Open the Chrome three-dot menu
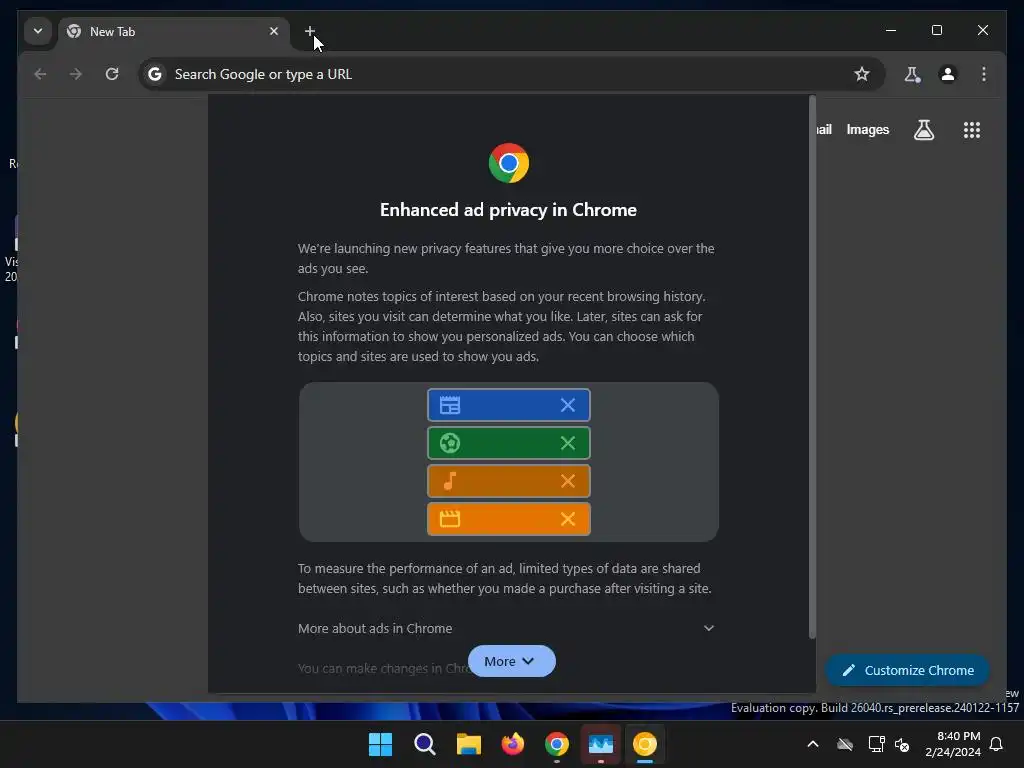The image size is (1024, 768). pyautogui.click(x=984, y=74)
